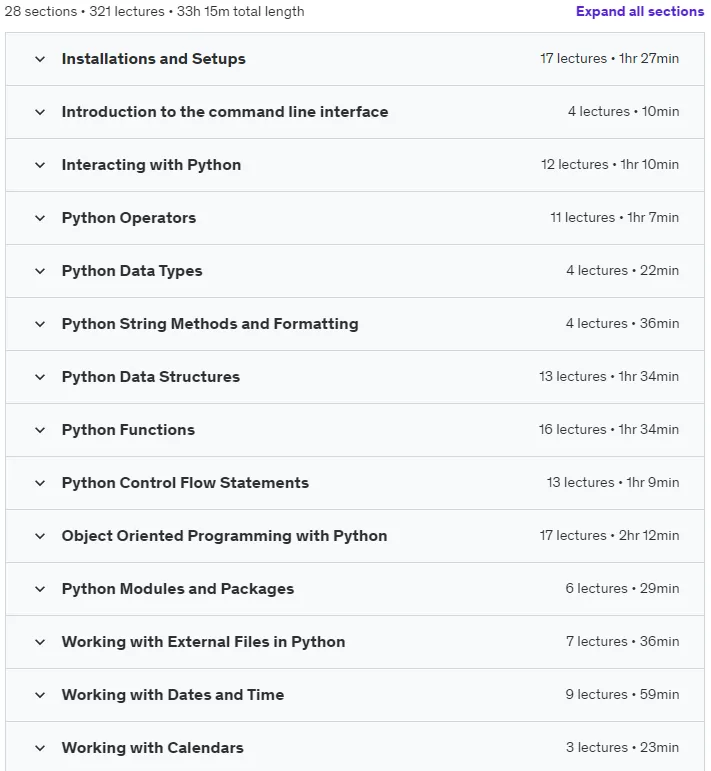Click the Python Functions section title

(128, 430)
